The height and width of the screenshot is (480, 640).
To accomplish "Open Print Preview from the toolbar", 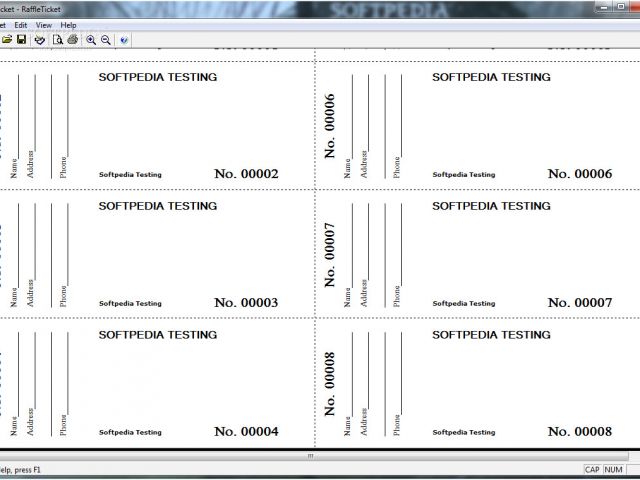I will (58, 40).
